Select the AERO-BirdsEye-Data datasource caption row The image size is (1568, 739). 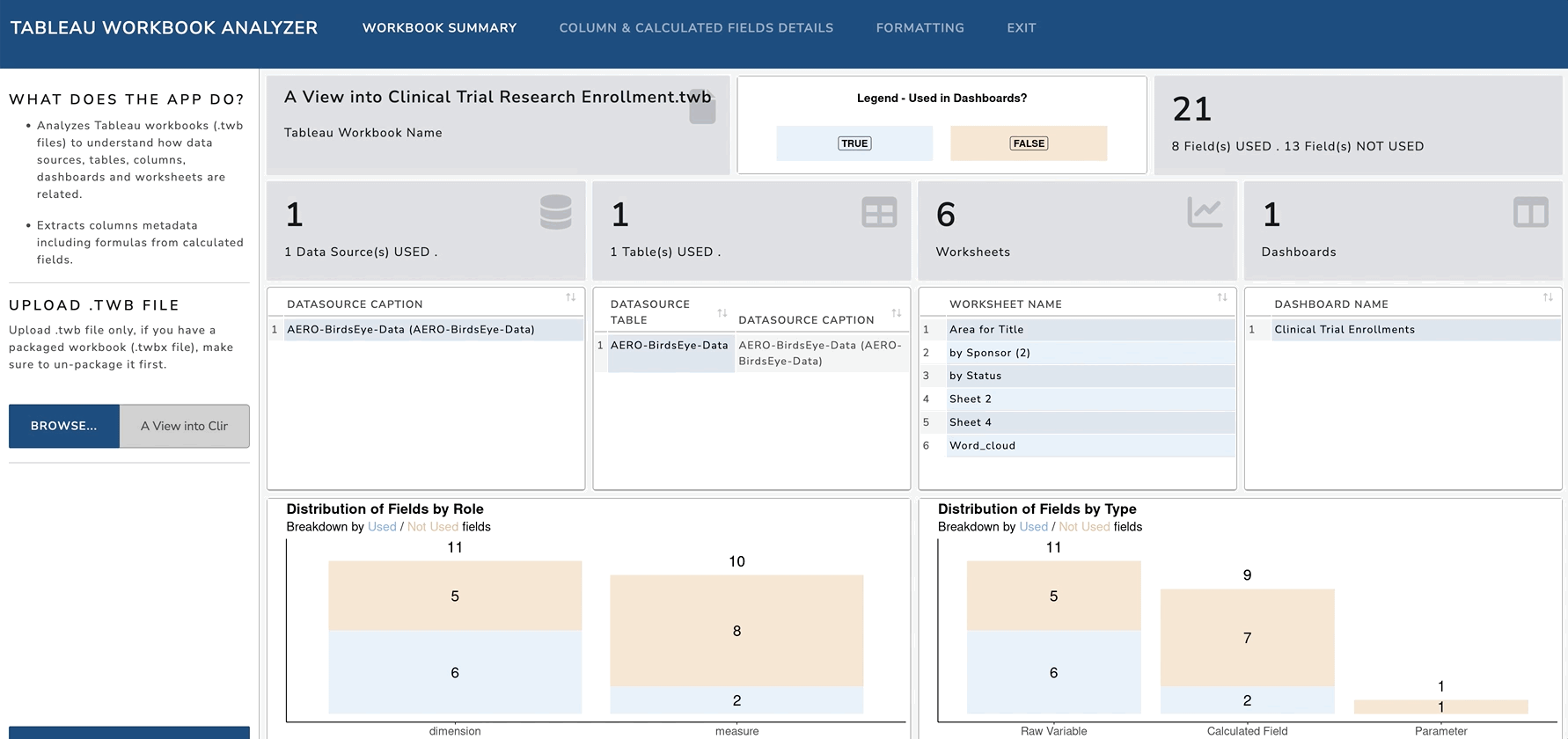(426, 330)
